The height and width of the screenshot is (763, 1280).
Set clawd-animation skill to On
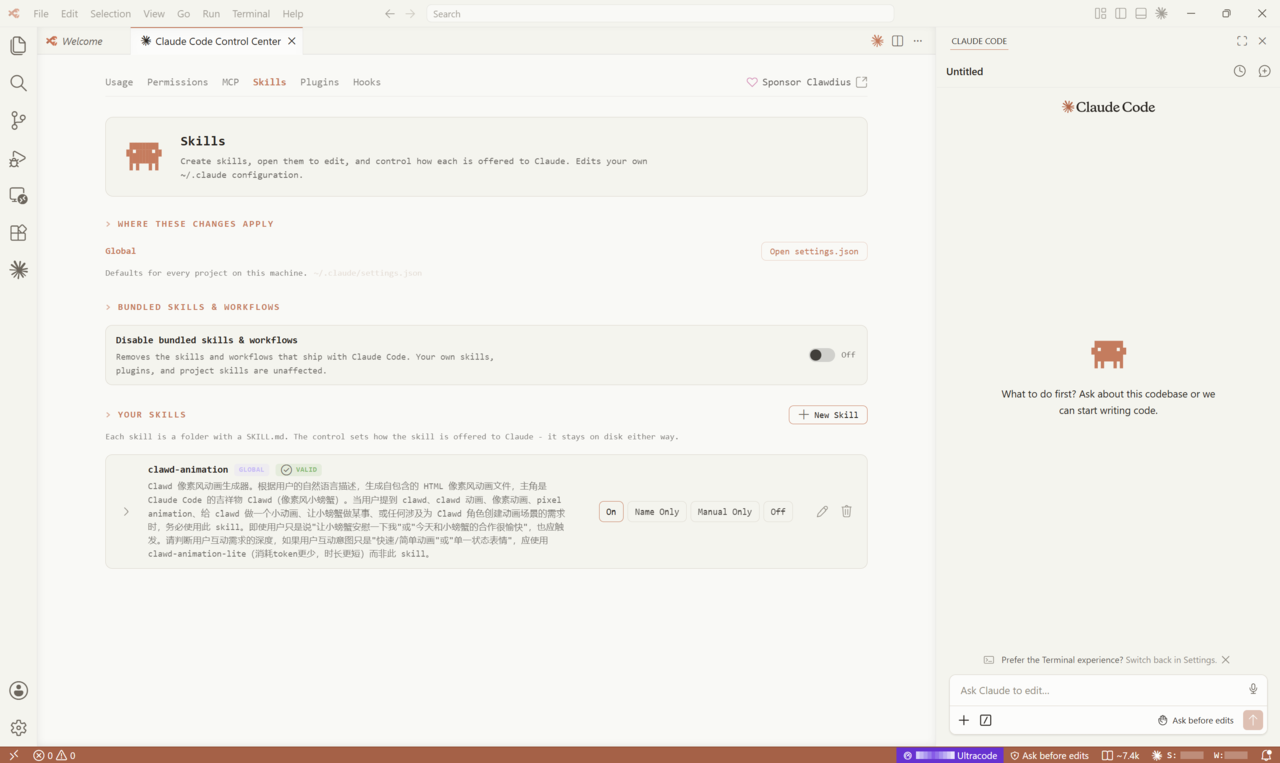tap(611, 512)
